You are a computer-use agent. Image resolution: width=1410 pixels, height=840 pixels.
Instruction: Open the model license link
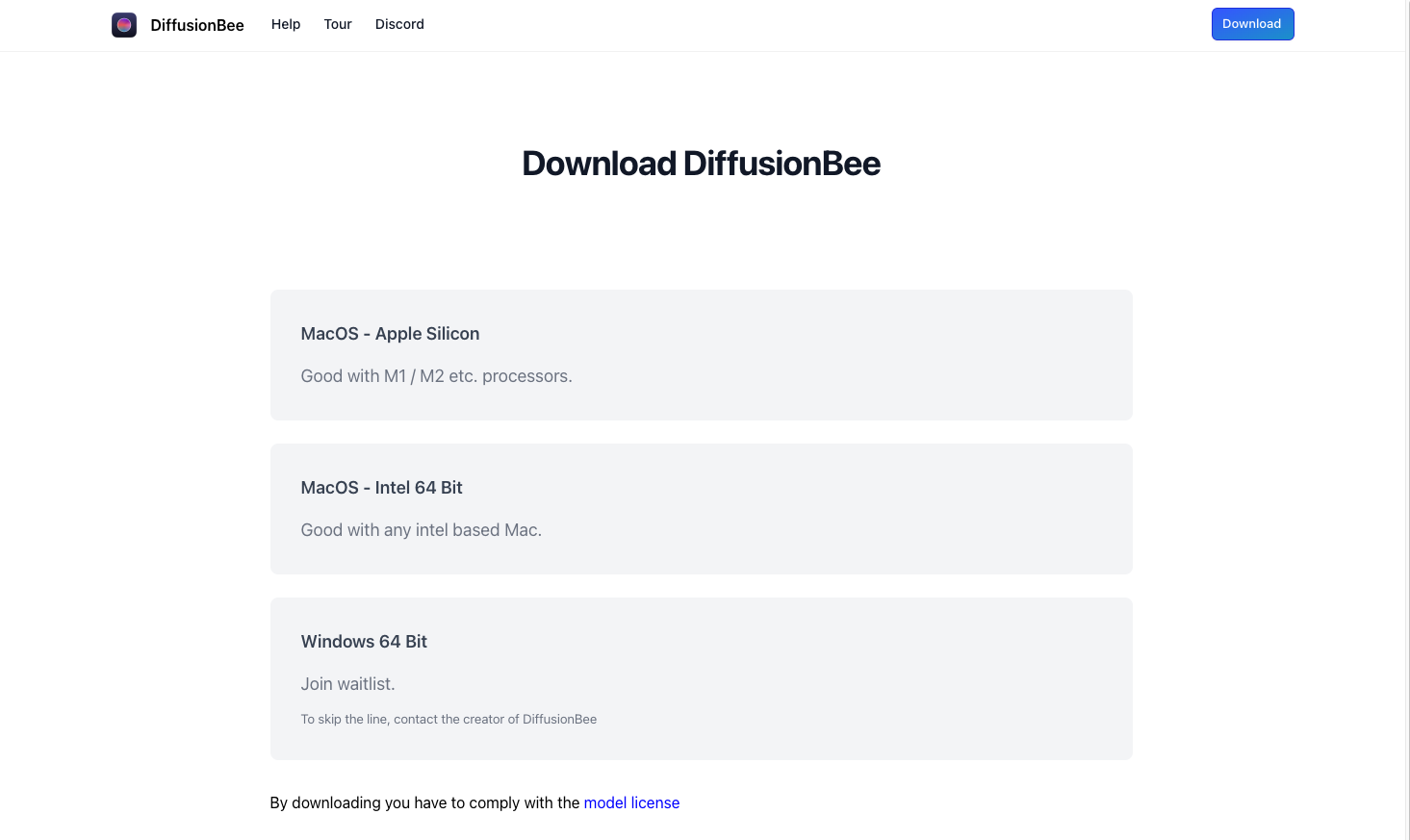pyautogui.click(x=631, y=802)
